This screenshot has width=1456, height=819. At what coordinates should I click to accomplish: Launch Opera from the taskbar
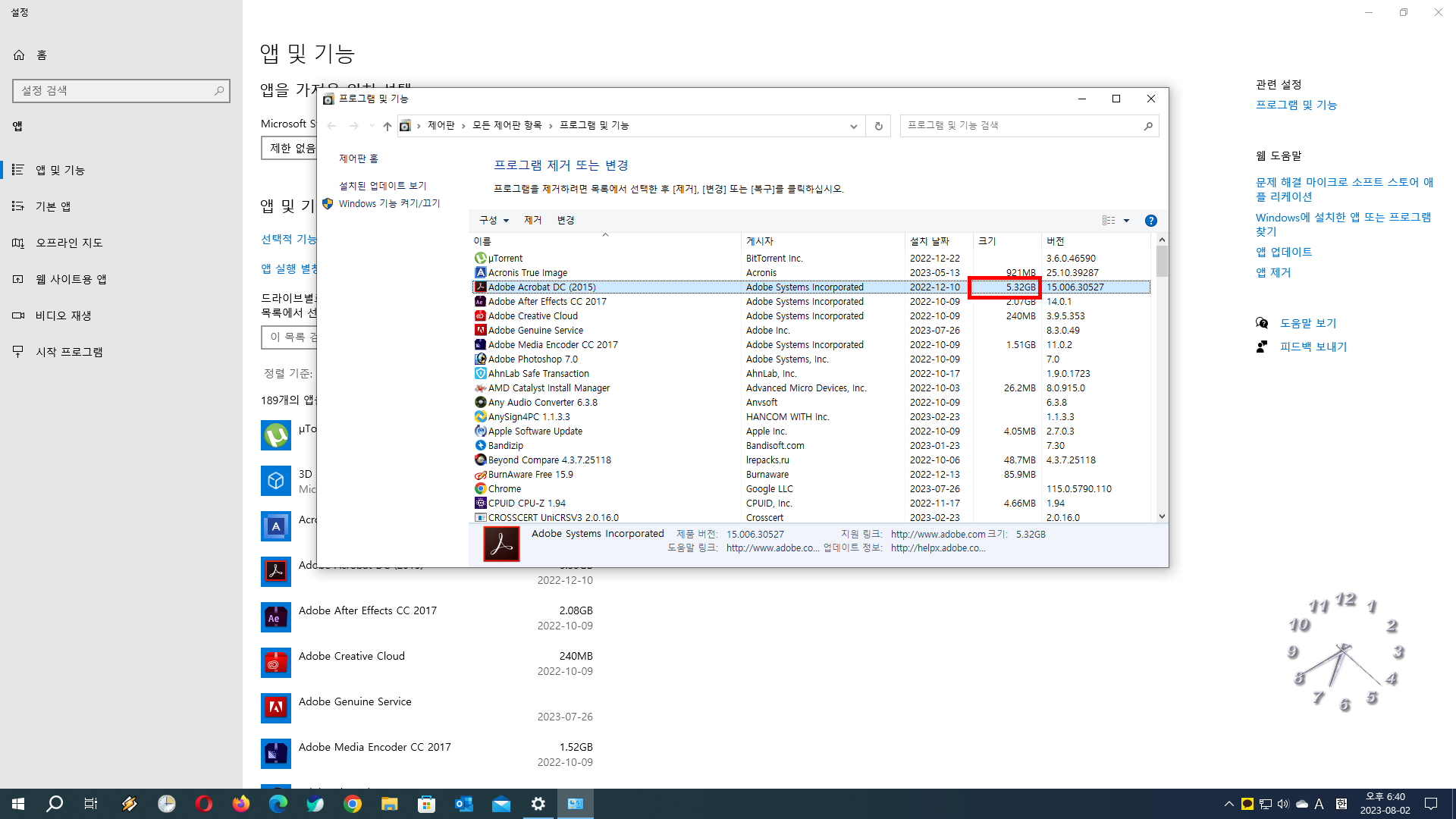[x=203, y=804]
